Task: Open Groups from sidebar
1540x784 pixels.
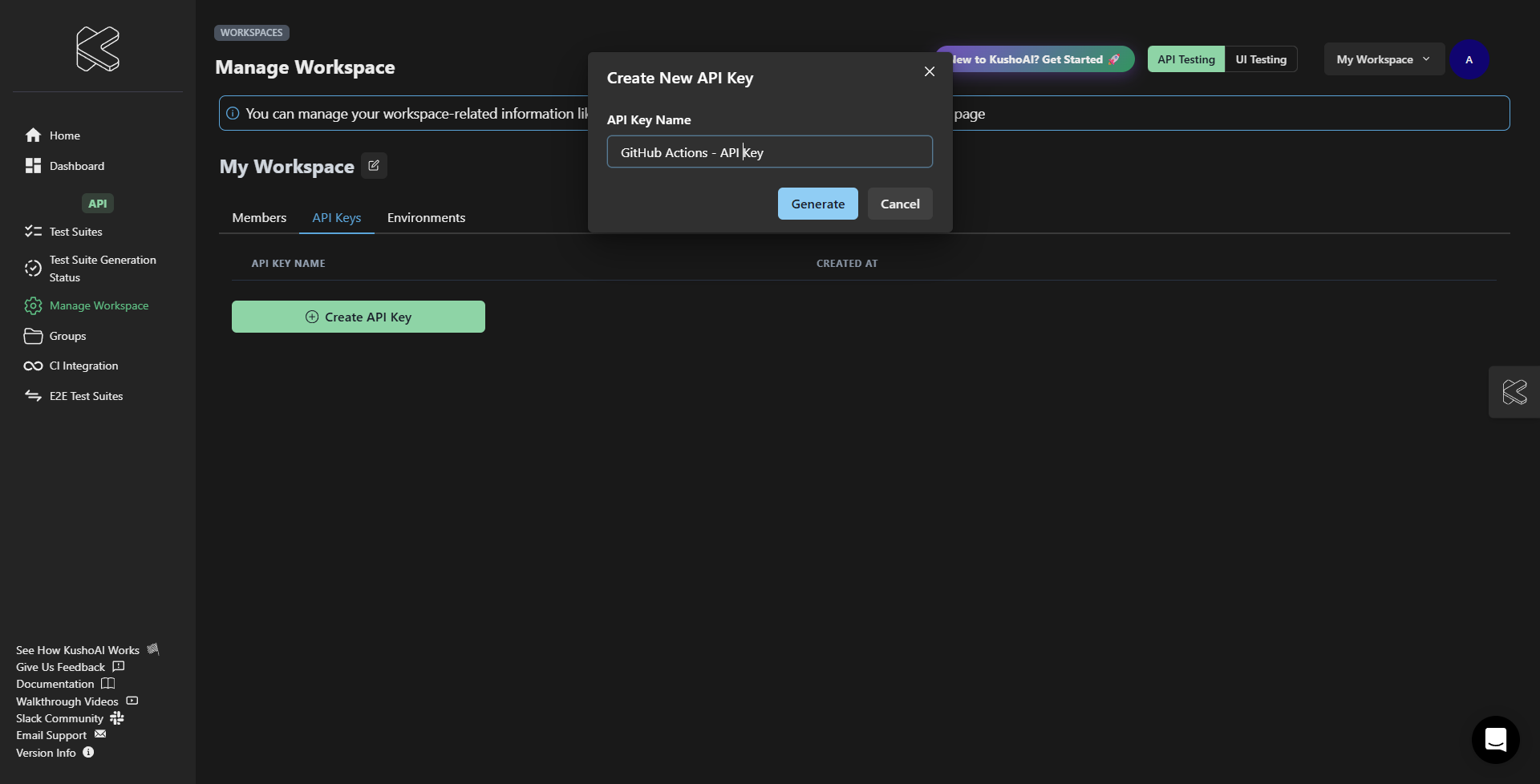Action: pyautogui.click(x=68, y=336)
